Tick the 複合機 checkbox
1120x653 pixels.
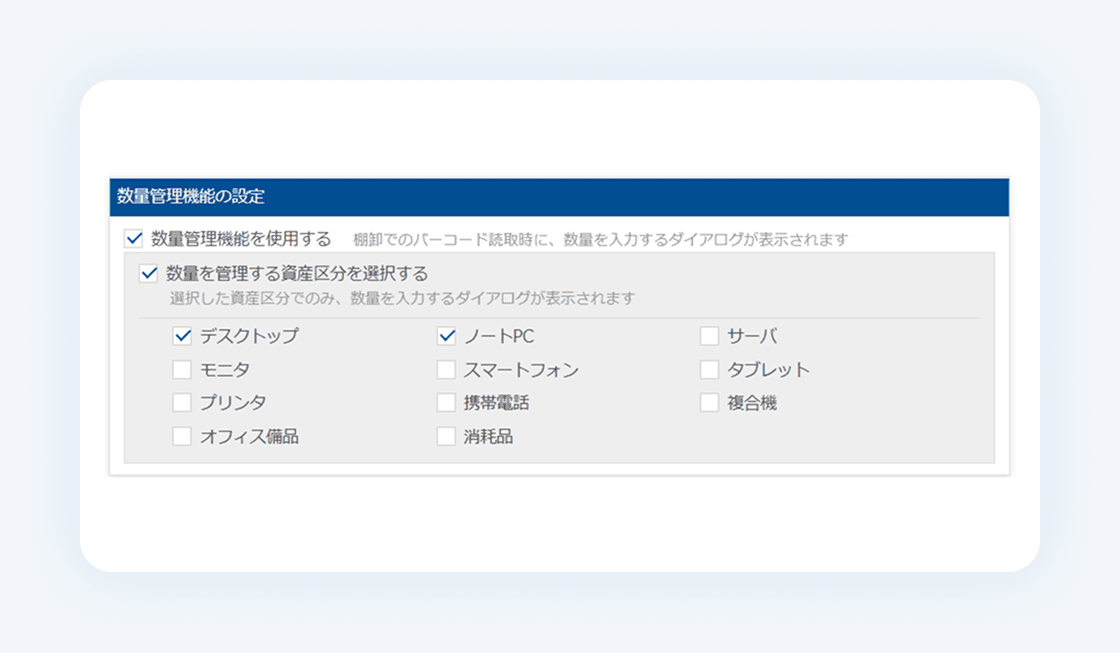(x=709, y=402)
